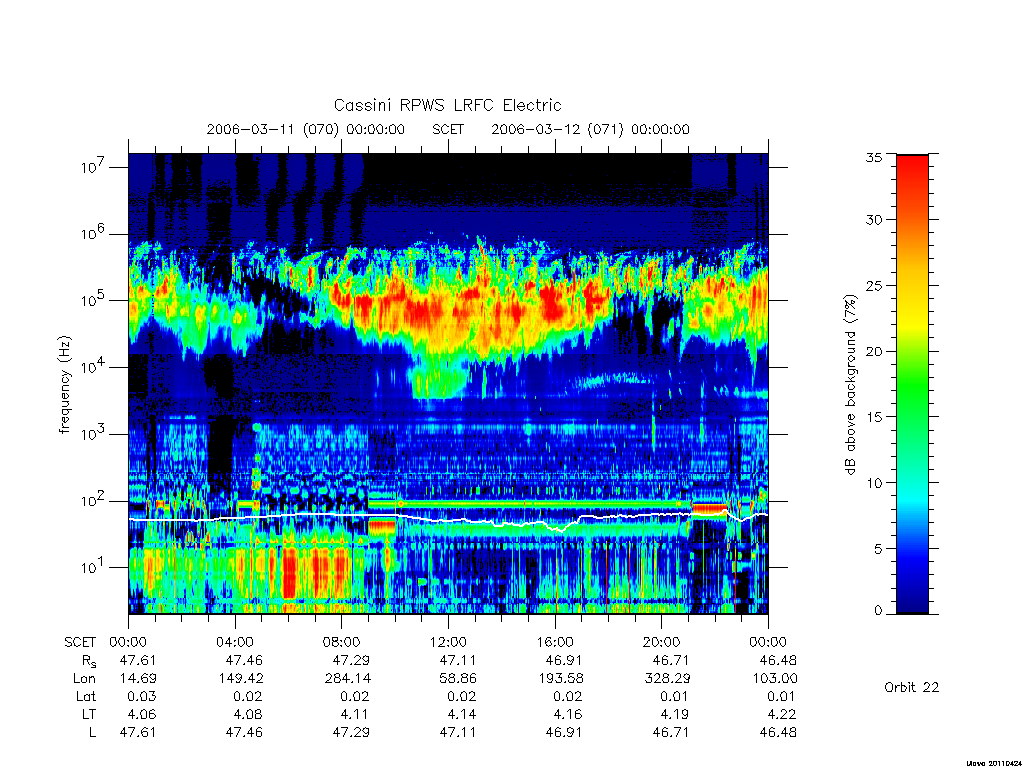1024x768 pixels.
Task: Click the Lon value 284.14
Action: tap(347, 679)
